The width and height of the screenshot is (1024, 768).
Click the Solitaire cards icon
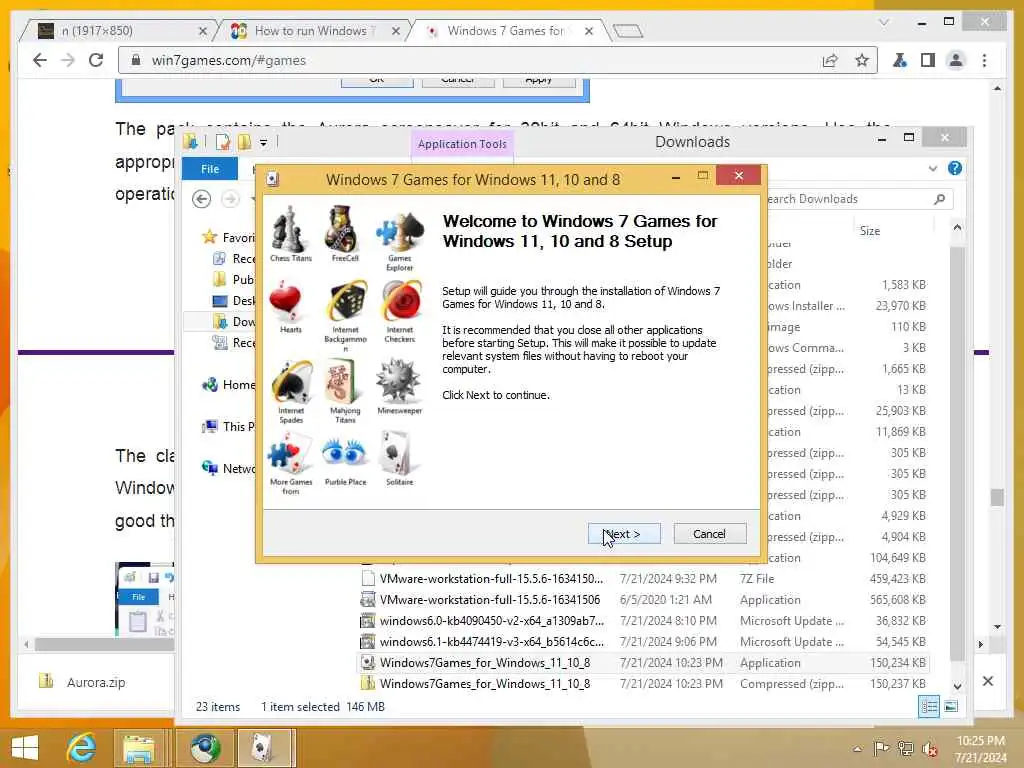click(398, 453)
